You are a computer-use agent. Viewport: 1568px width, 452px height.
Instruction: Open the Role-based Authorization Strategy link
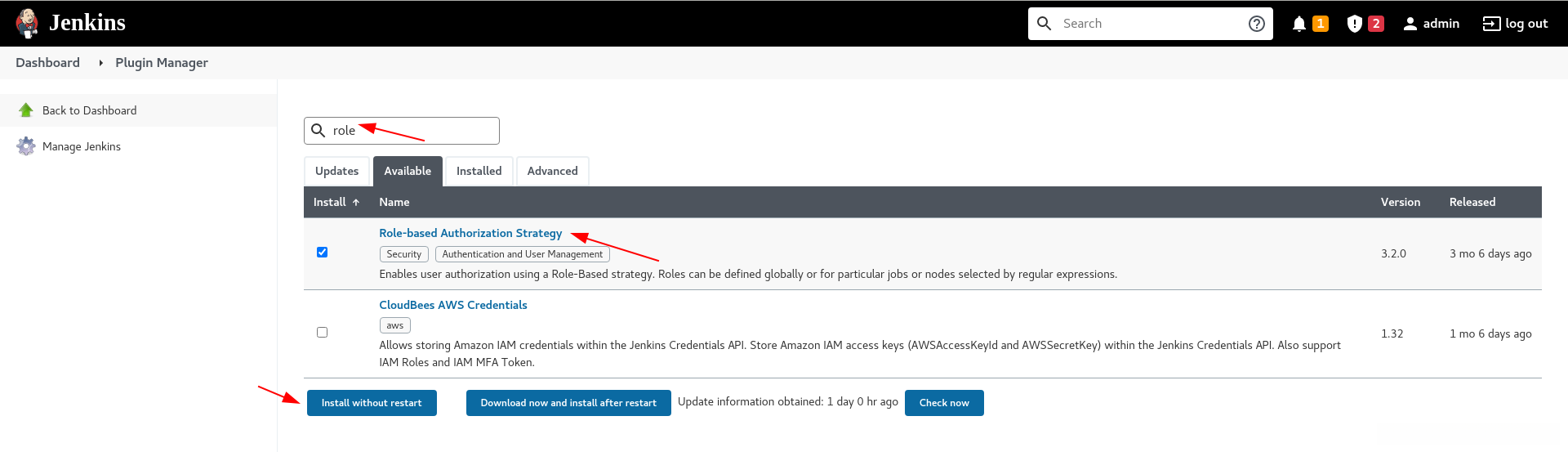(470, 233)
